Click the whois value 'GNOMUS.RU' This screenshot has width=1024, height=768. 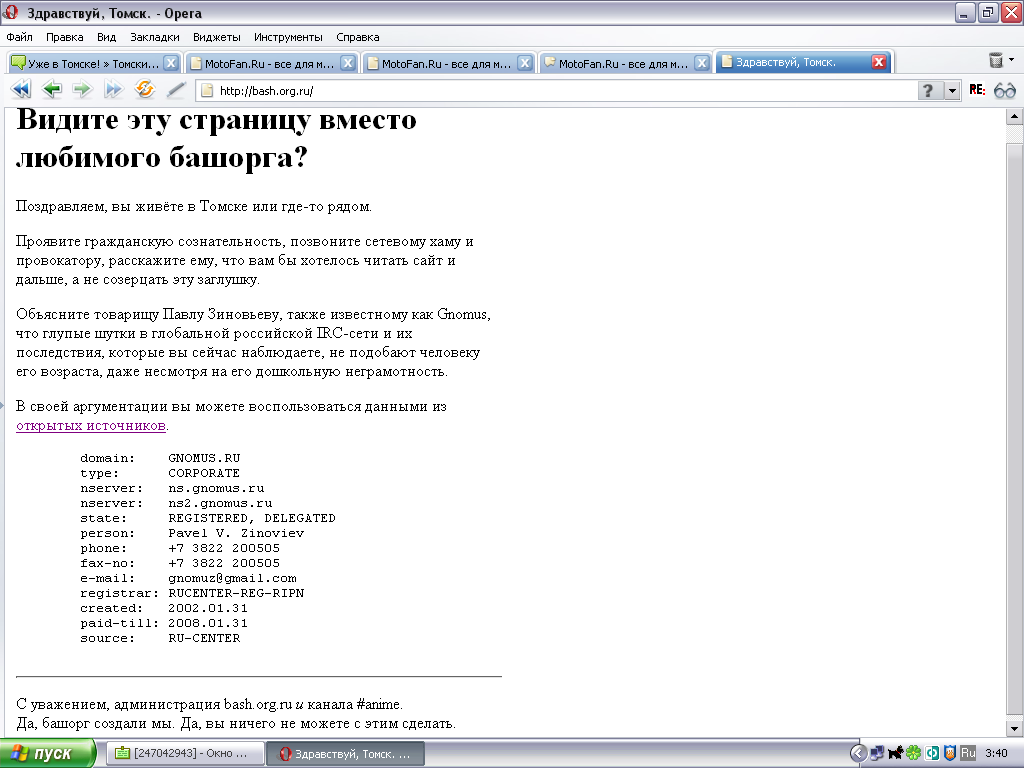(x=204, y=458)
